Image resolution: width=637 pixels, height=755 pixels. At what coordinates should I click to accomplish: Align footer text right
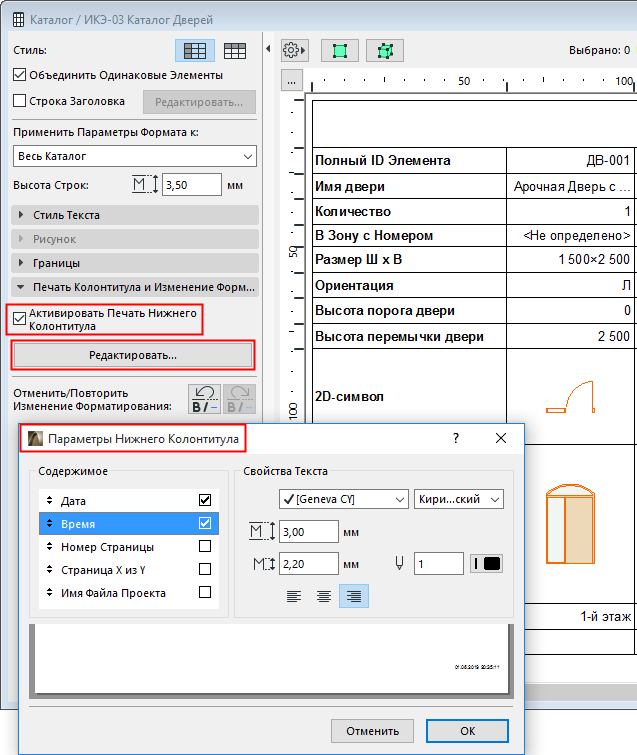(x=354, y=596)
